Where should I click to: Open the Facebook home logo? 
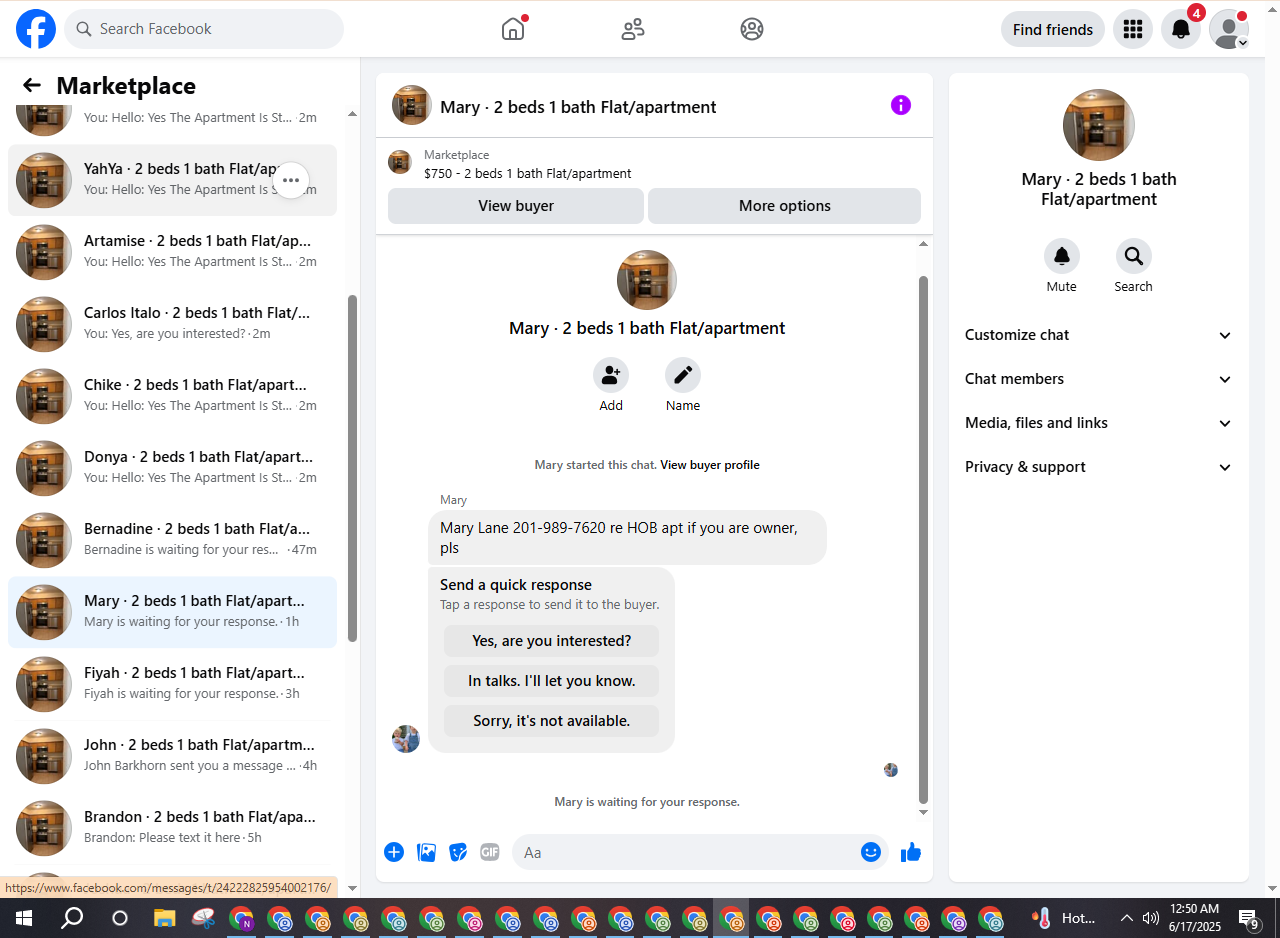36,29
